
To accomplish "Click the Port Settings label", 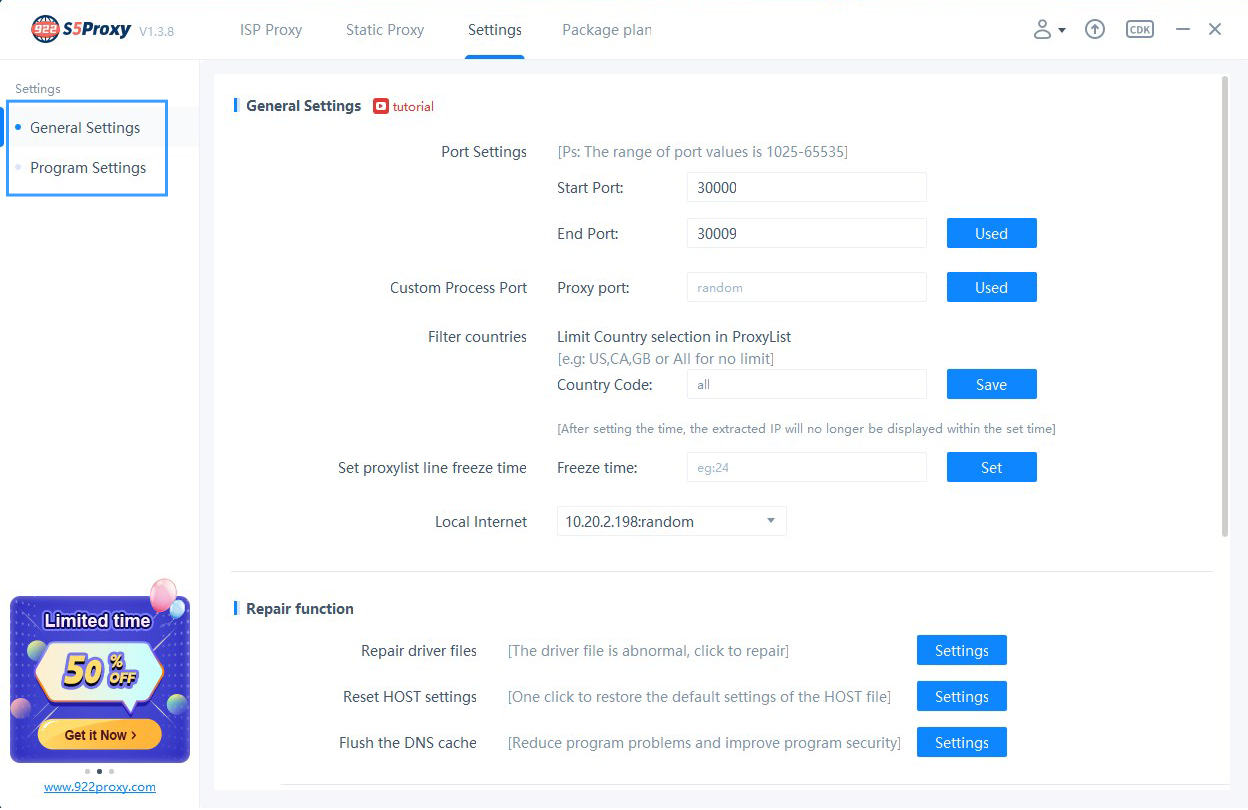I will coord(484,152).
